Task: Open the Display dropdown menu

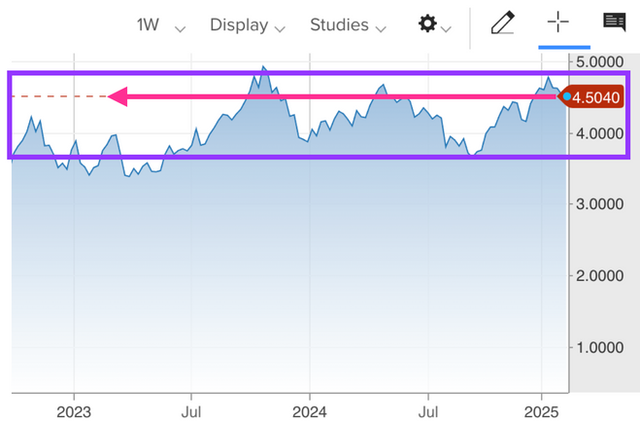Action: pos(247,25)
